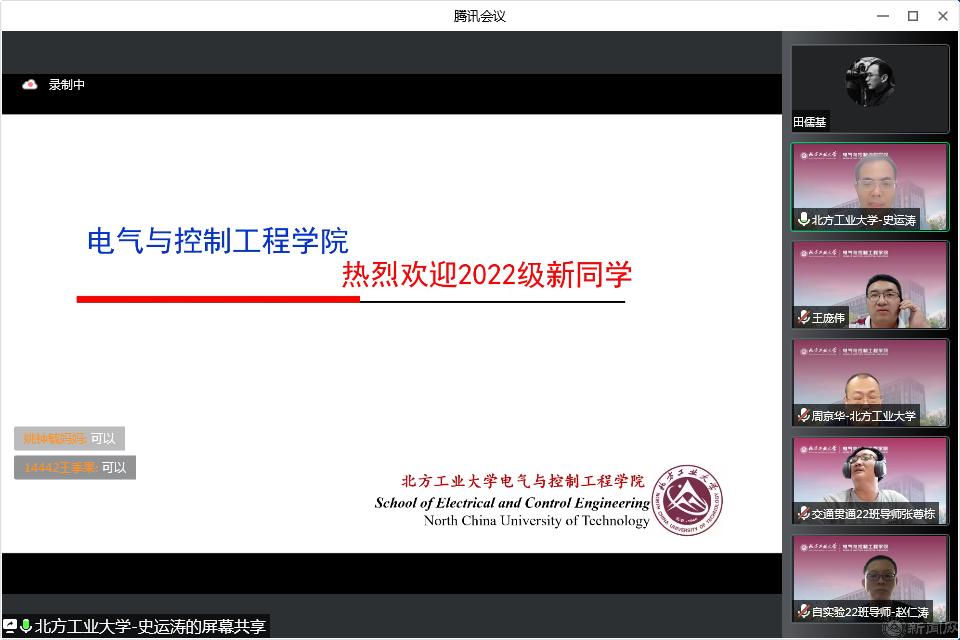Click muted mic icon on 自实验22班导师-赵仁涛 tile
The height and width of the screenshot is (640, 960).
[803, 611]
